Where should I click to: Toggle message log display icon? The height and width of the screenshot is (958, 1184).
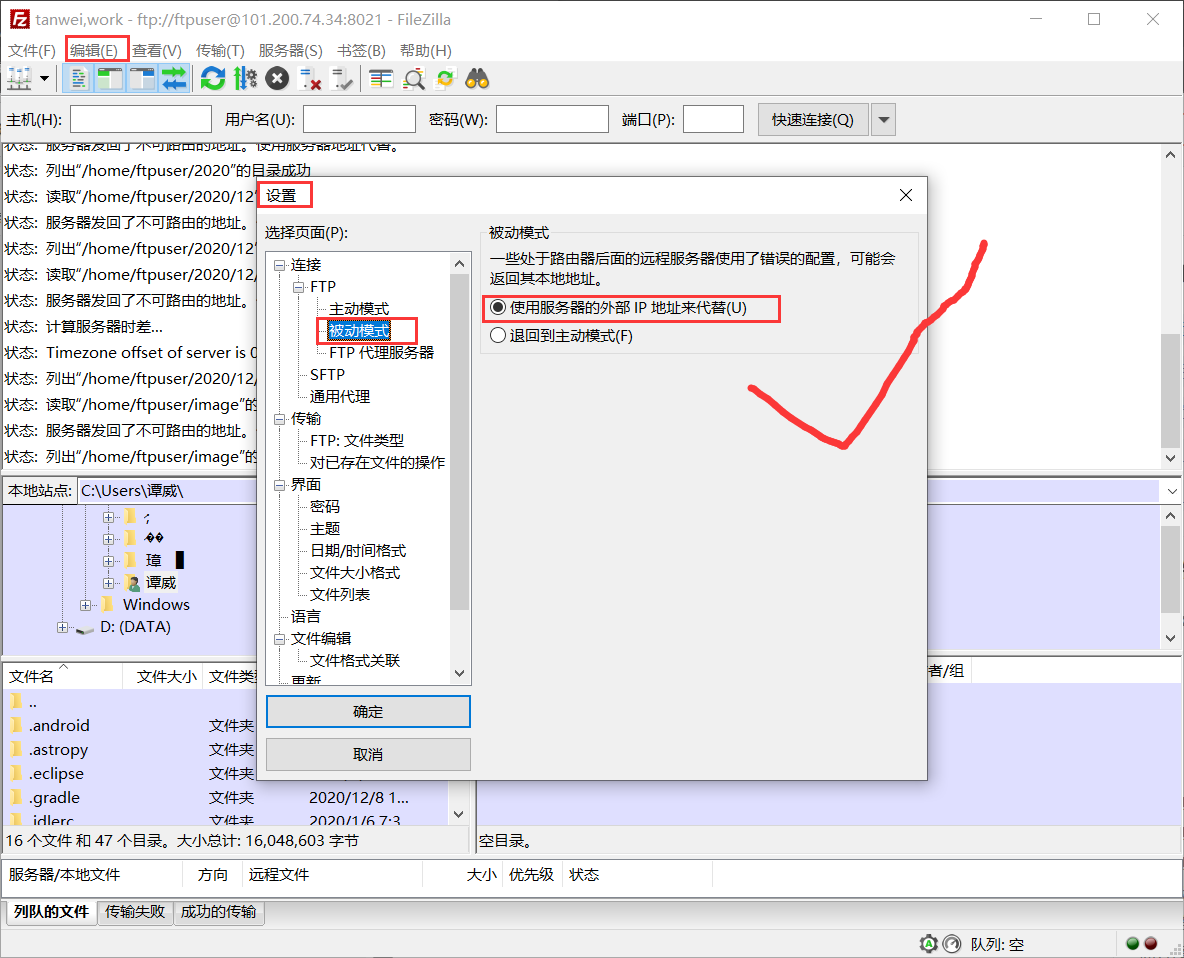(x=77, y=79)
